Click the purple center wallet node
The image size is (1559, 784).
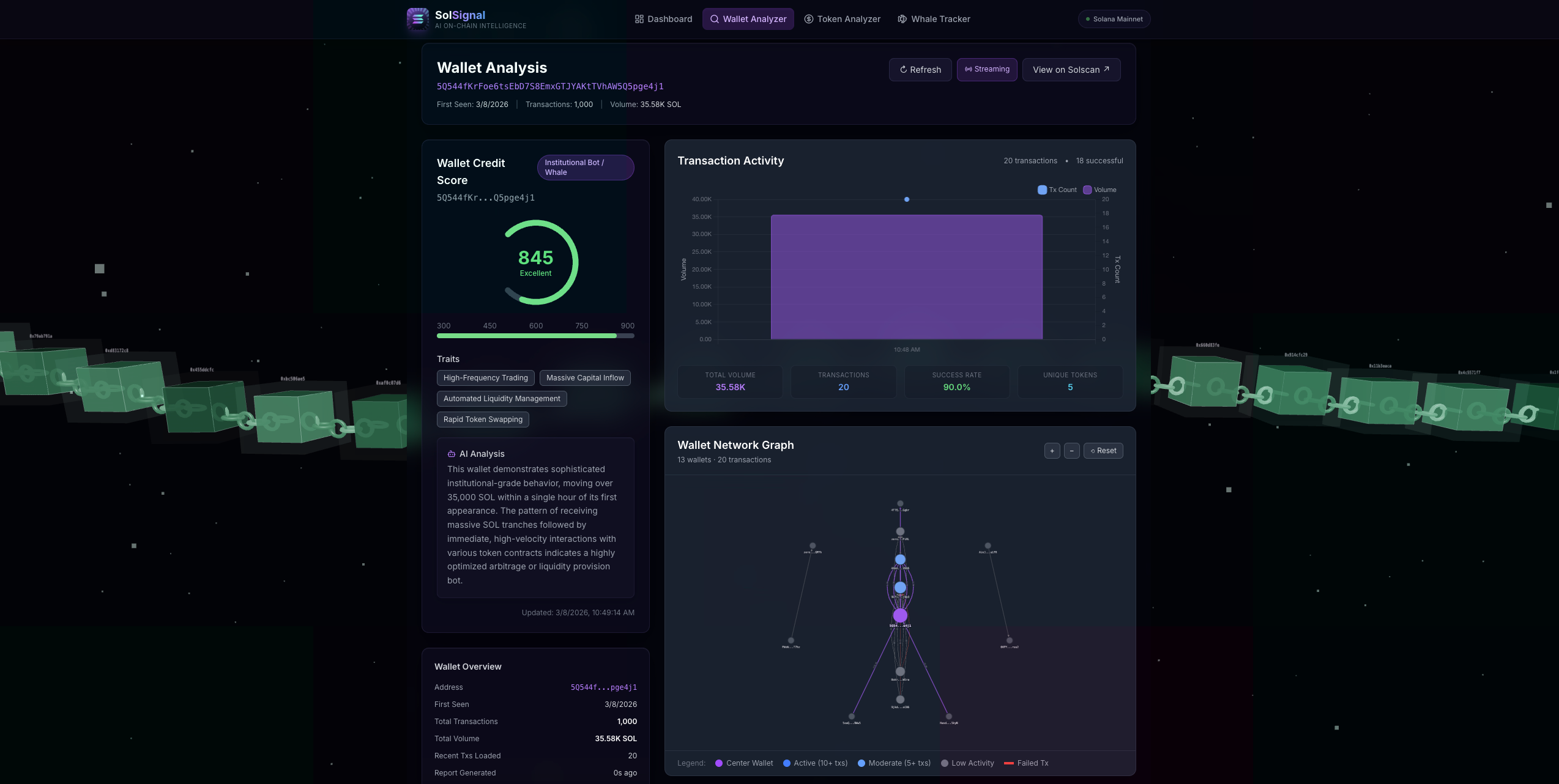pyautogui.click(x=899, y=615)
